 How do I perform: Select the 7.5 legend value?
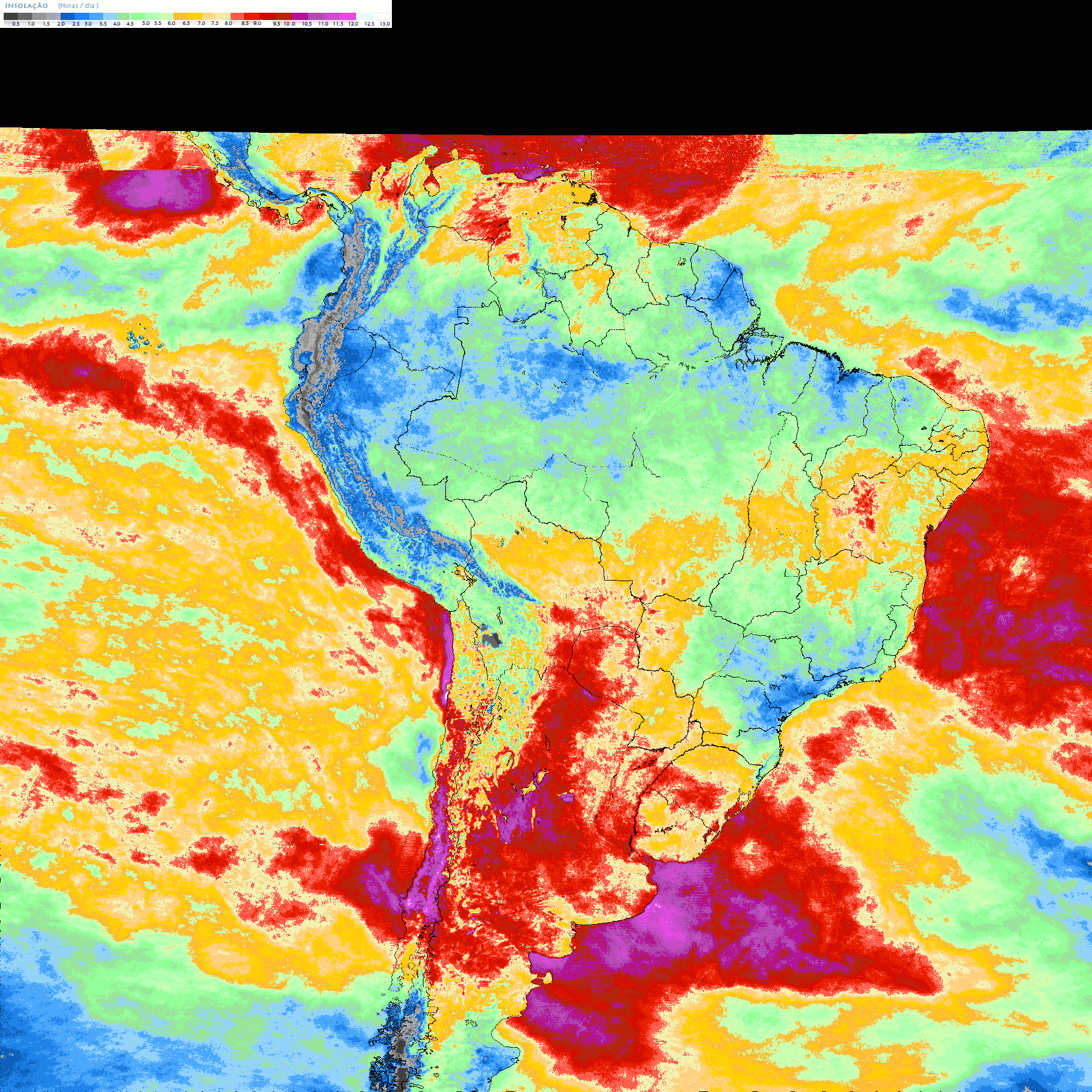pyautogui.click(x=215, y=23)
